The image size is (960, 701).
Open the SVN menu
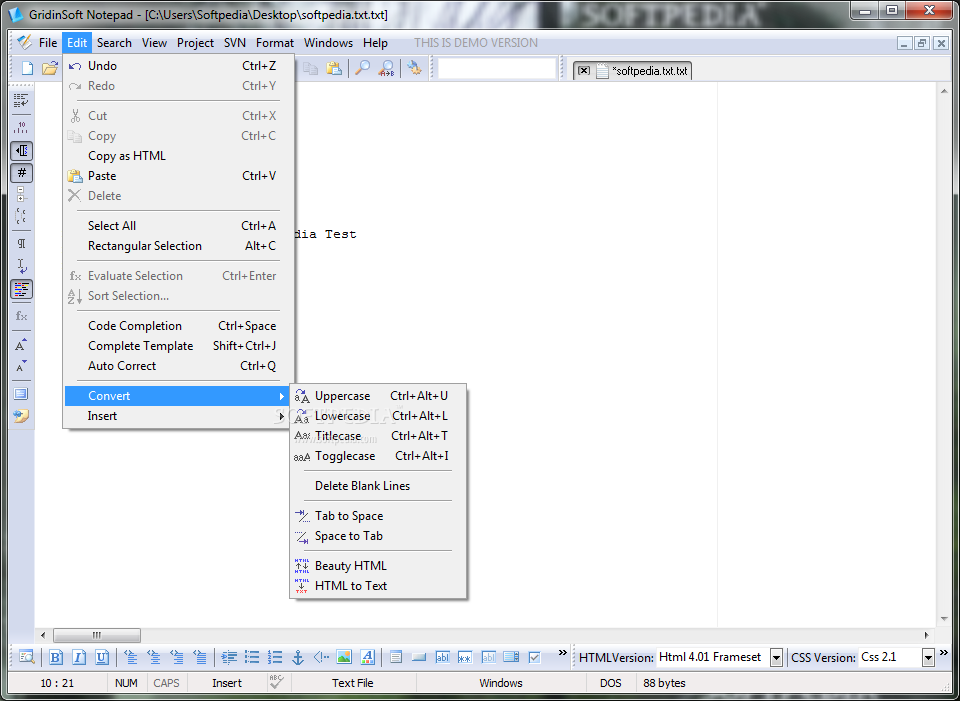click(234, 43)
